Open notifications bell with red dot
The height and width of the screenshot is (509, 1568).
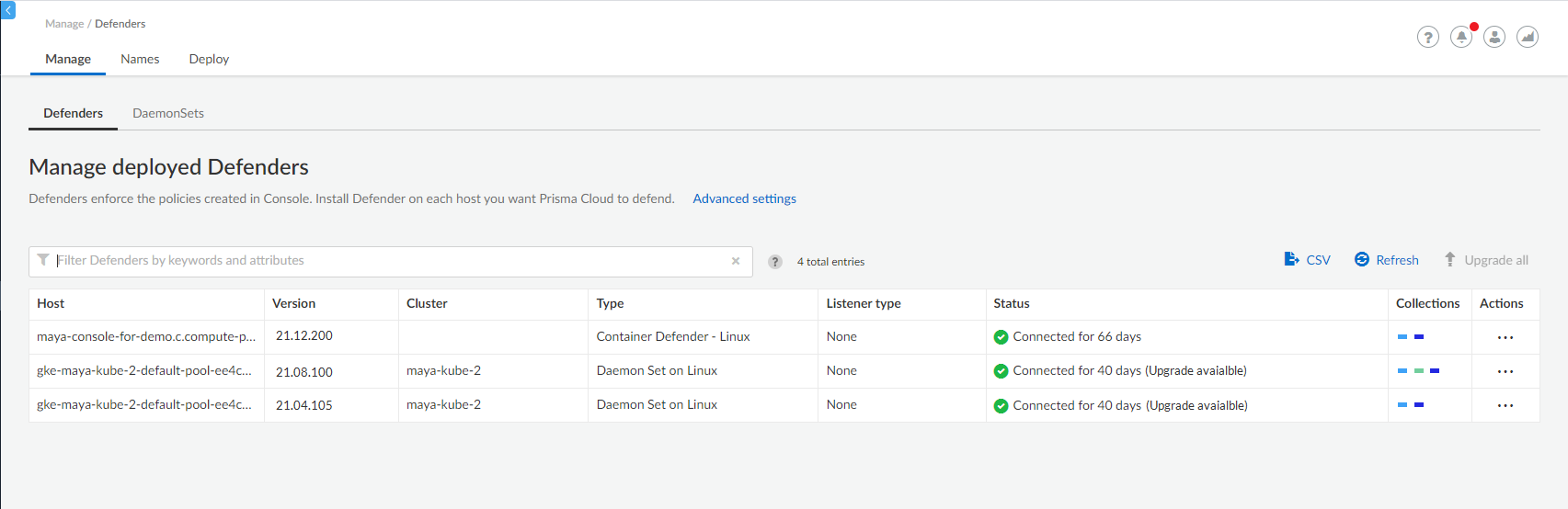click(1461, 37)
